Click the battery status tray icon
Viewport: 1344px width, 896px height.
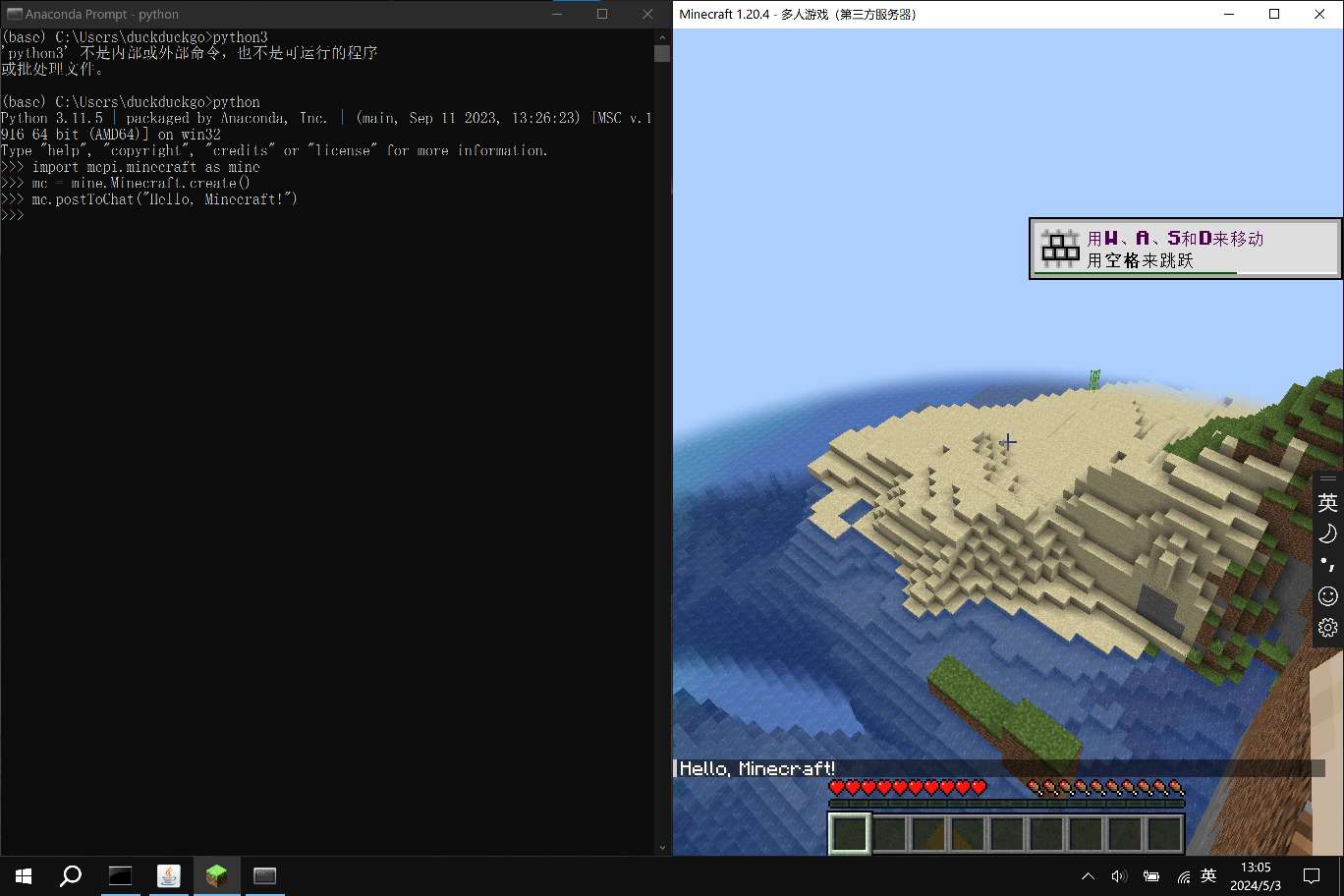(1150, 876)
